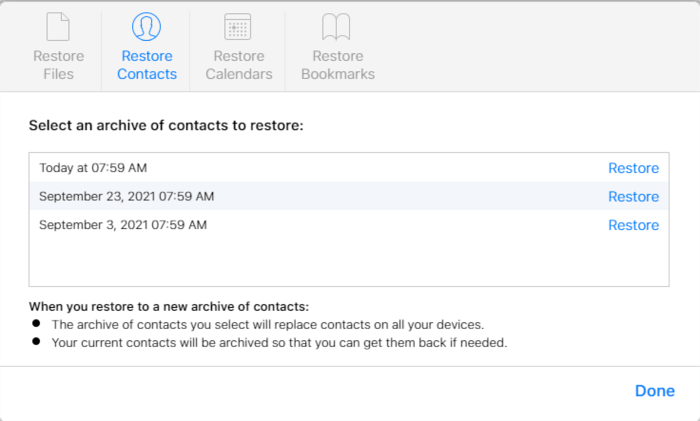The width and height of the screenshot is (700, 421).
Task: Restore the Today at 07:59 AM archive
Action: point(633,168)
